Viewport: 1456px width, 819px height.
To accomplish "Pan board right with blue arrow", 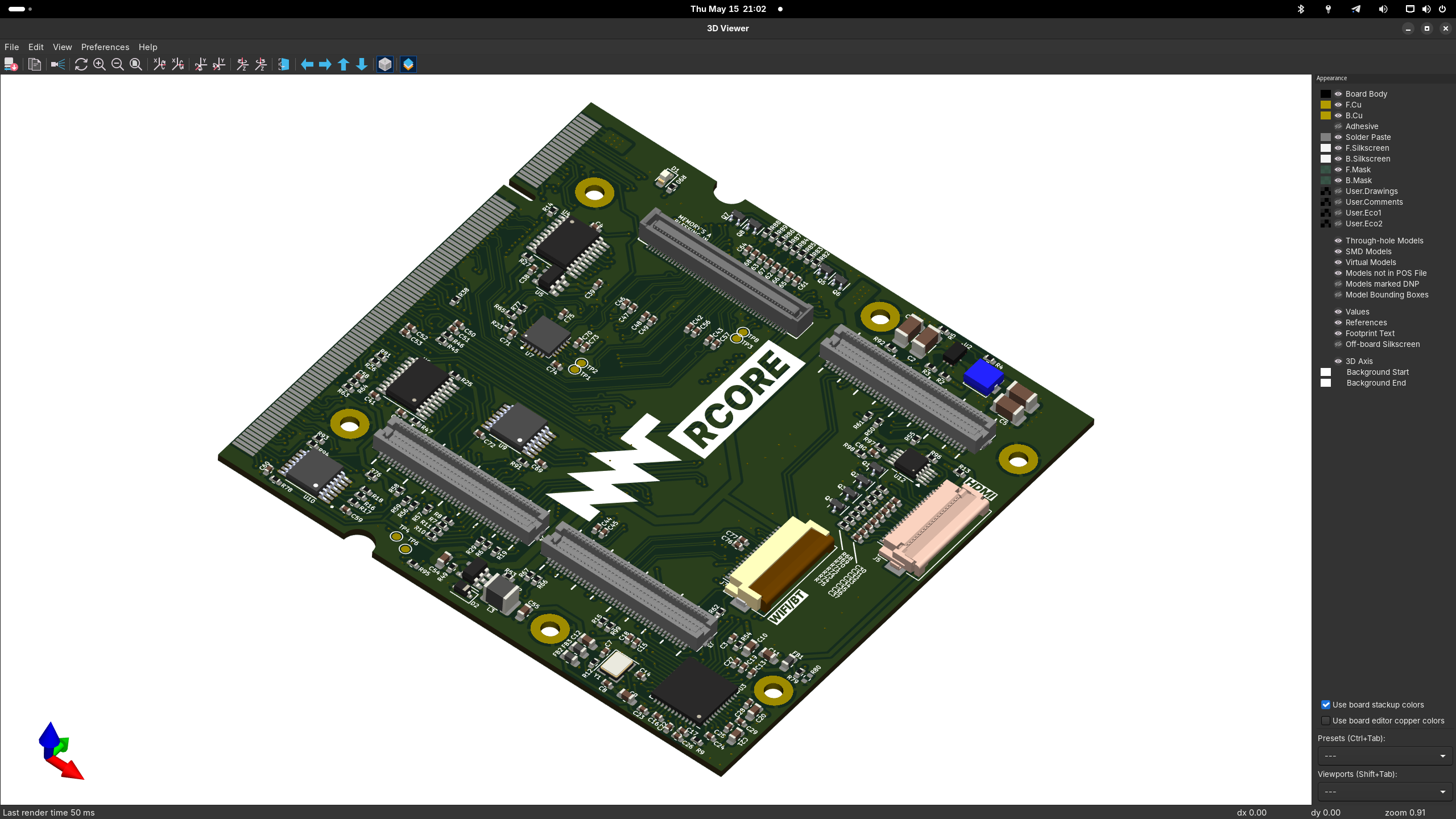I will (x=325, y=64).
